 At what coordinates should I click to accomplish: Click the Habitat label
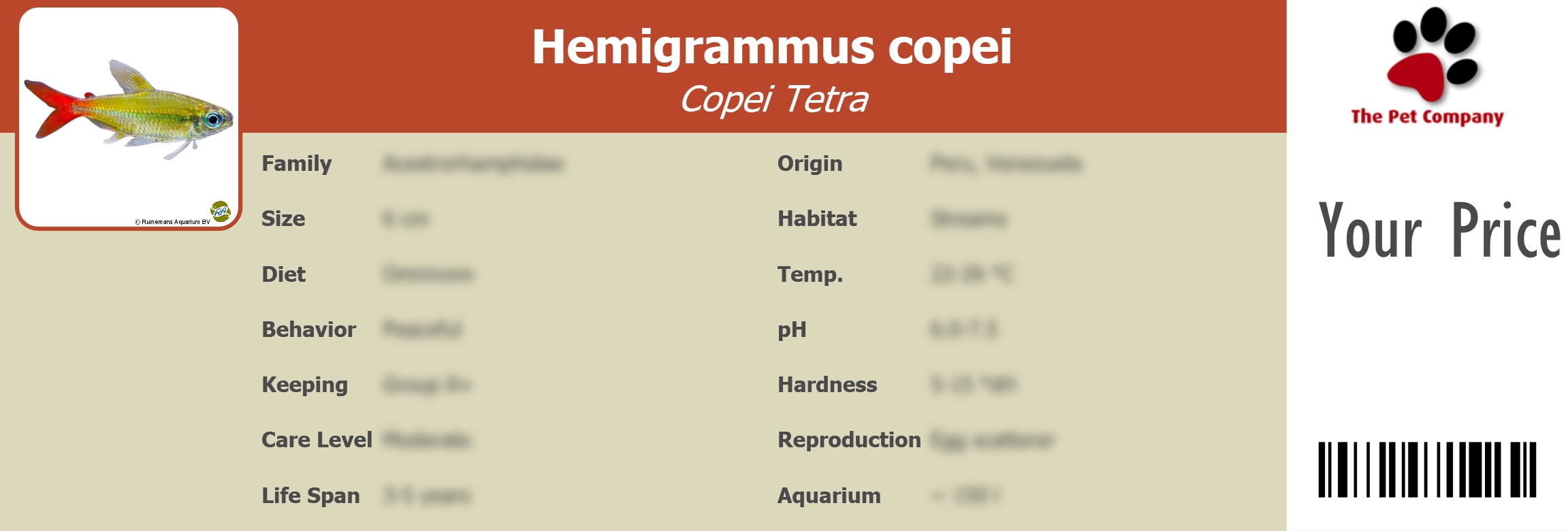coord(817,219)
